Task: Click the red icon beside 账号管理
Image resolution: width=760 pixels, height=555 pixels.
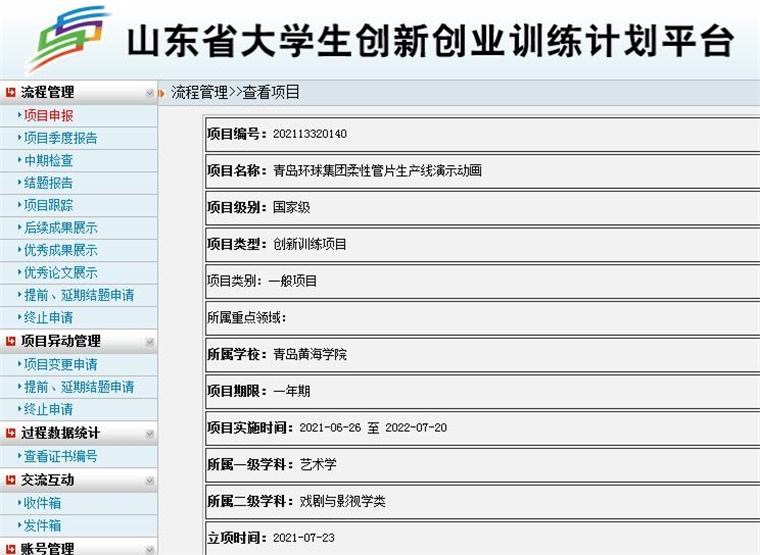Action: [11, 548]
